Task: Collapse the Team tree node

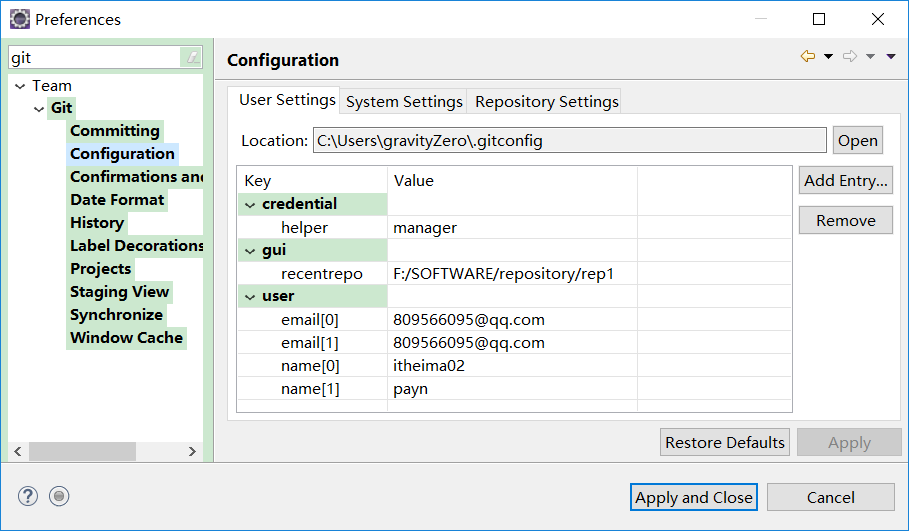Action: (x=20, y=86)
